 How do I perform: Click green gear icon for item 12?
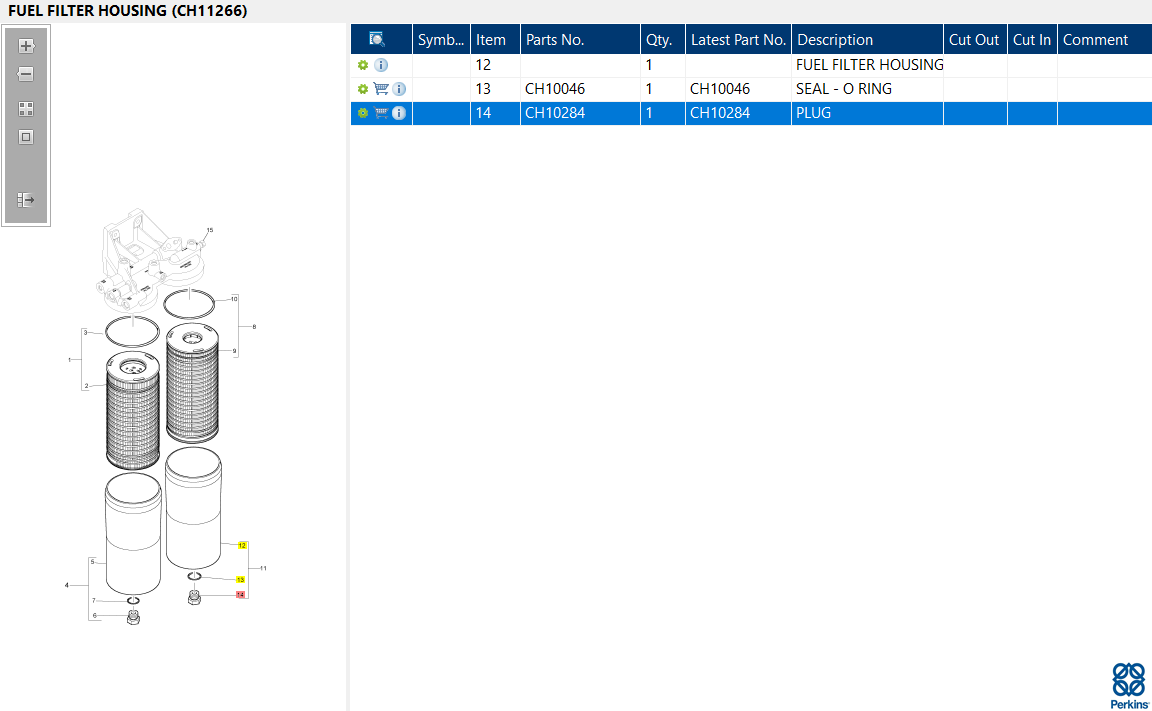tap(363, 65)
